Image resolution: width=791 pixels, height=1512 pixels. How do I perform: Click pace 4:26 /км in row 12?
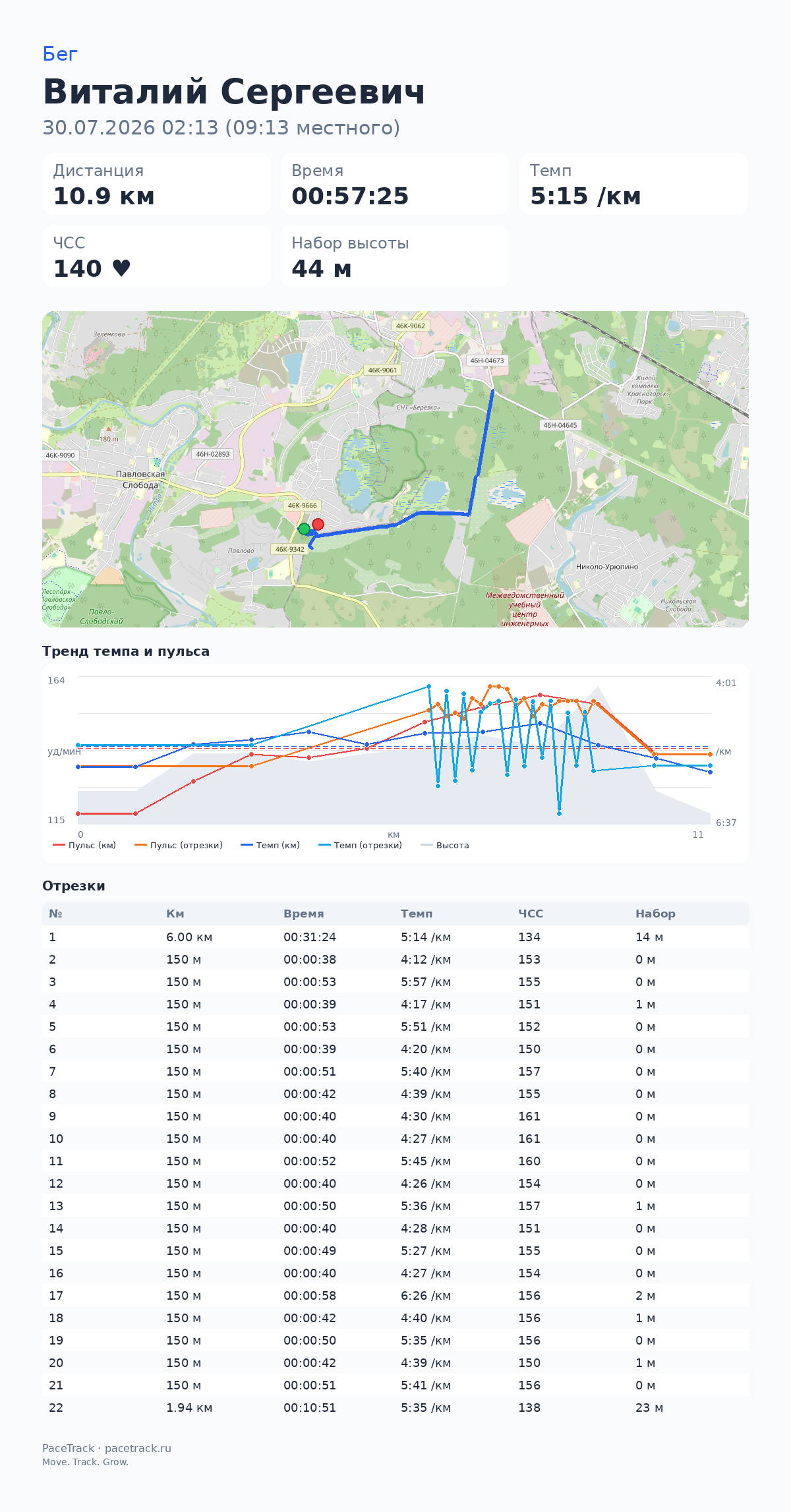tap(426, 1184)
